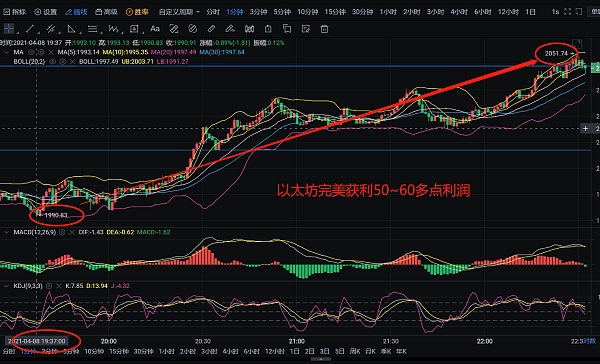The image size is (600, 364).
Task: Click the 21:00 time axis label
Action: pyautogui.click(x=297, y=341)
